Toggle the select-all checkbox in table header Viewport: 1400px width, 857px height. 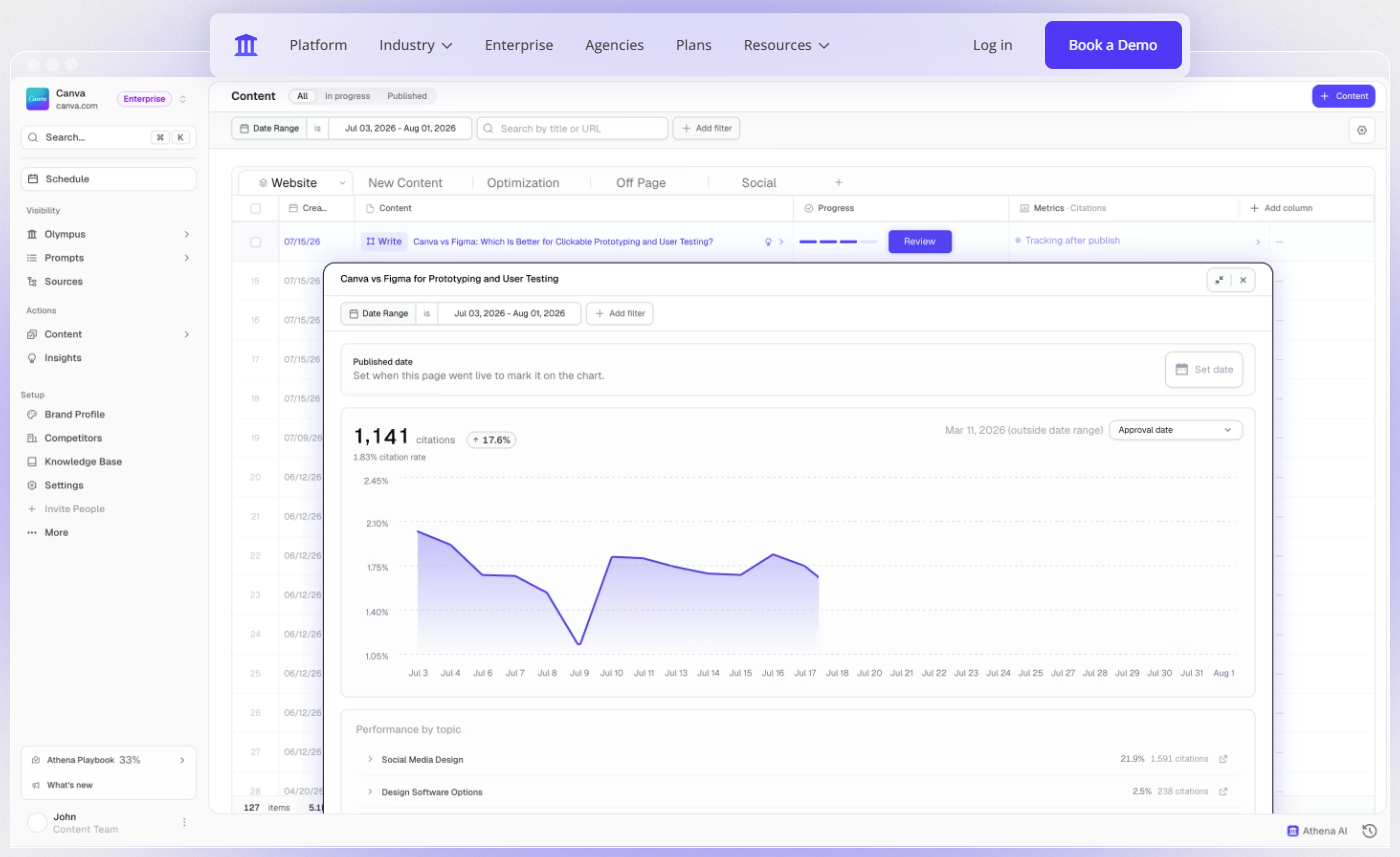pyautogui.click(x=255, y=208)
